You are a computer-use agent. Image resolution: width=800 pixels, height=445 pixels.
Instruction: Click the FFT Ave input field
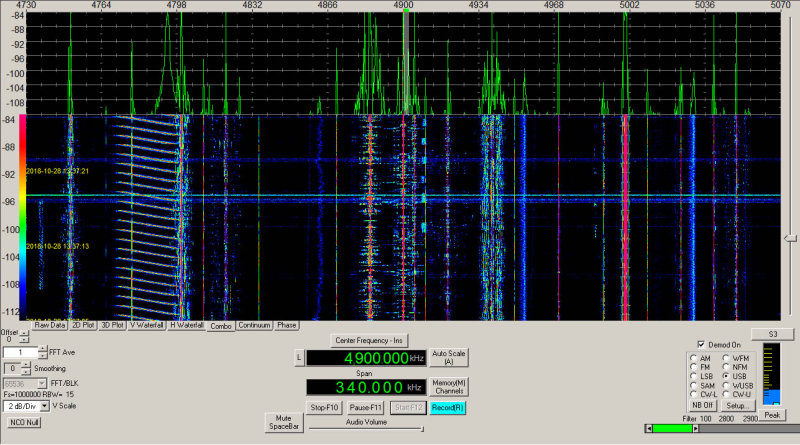pos(20,352)
